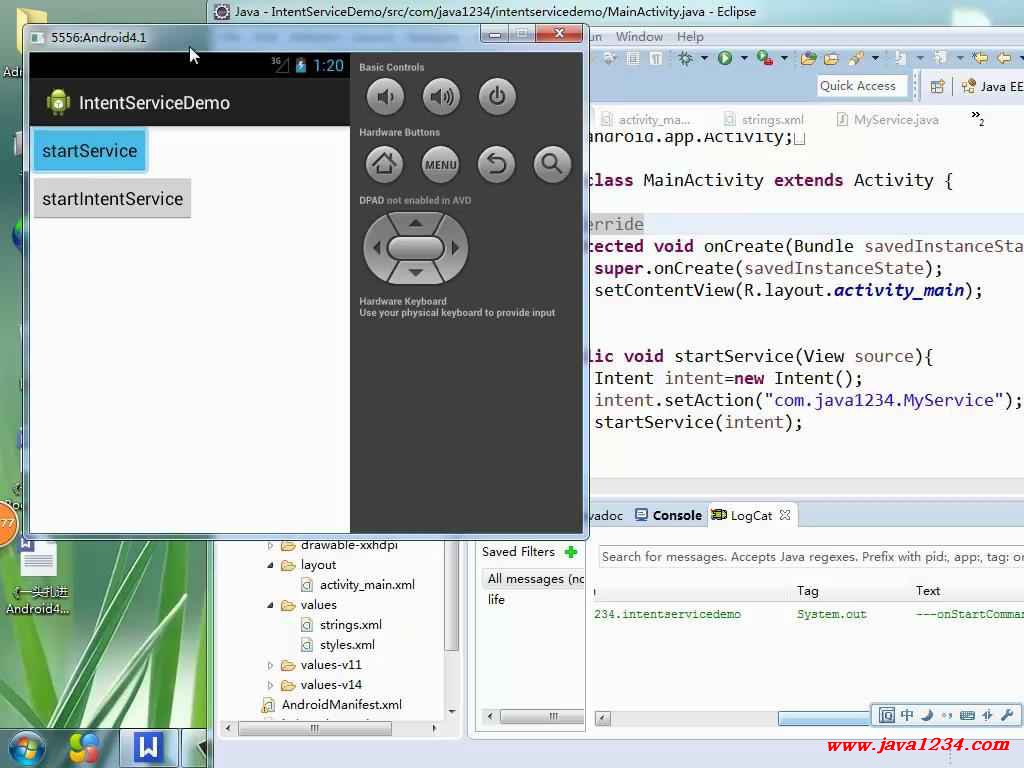Click the keyboard icon on the IME bar
The height and width of the screenshot is (768, 1024).
pos(967,715)
